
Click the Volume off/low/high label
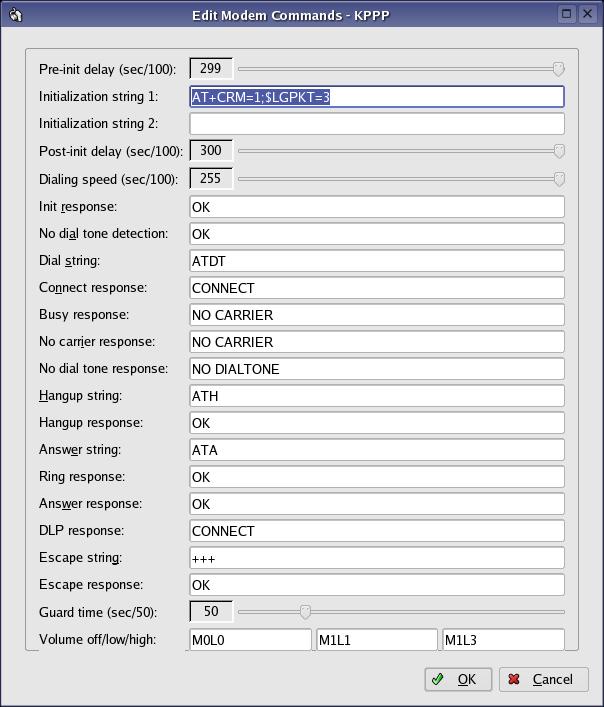point(97,639)
